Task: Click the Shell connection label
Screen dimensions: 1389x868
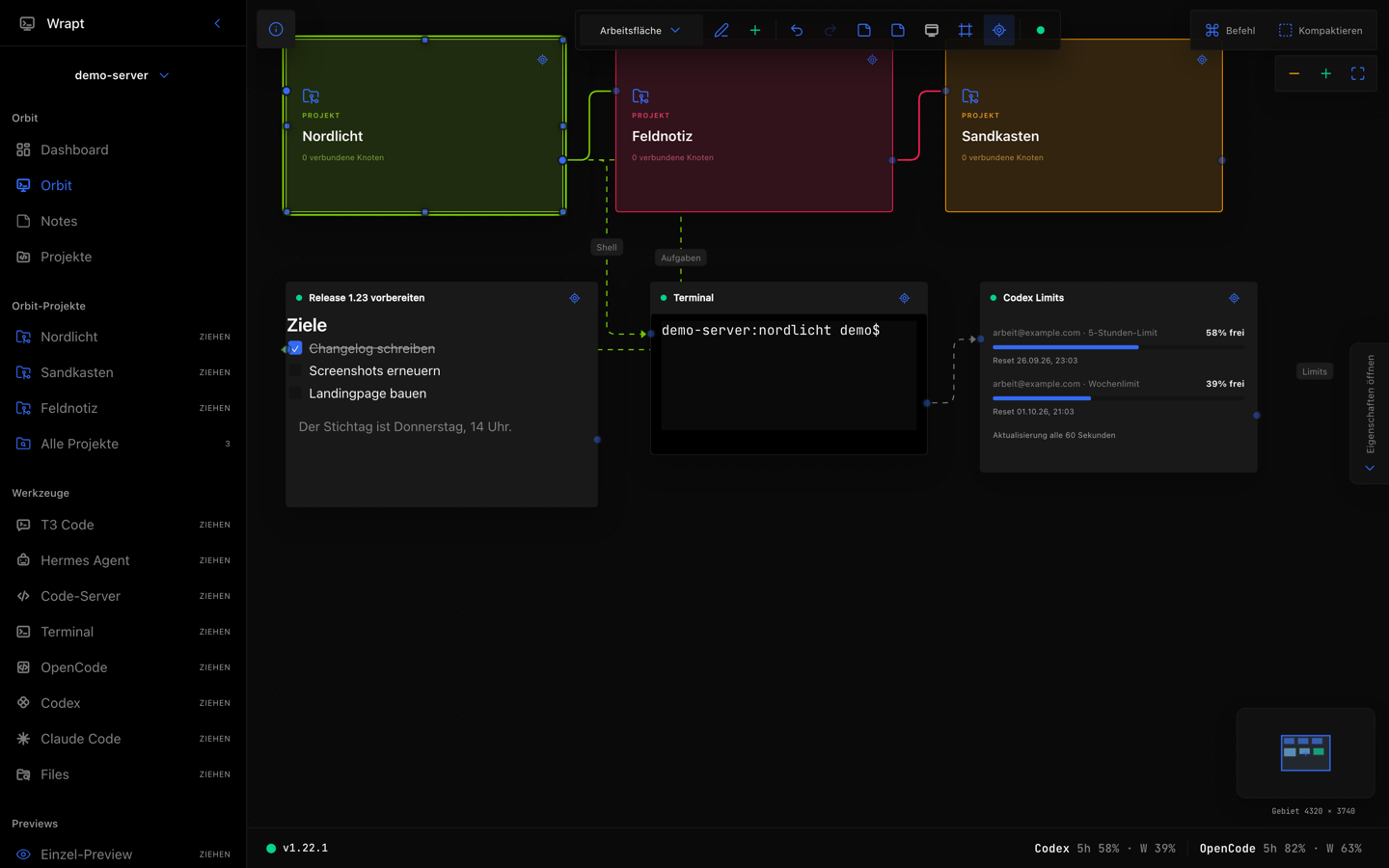Action: (x=607, y=247)
